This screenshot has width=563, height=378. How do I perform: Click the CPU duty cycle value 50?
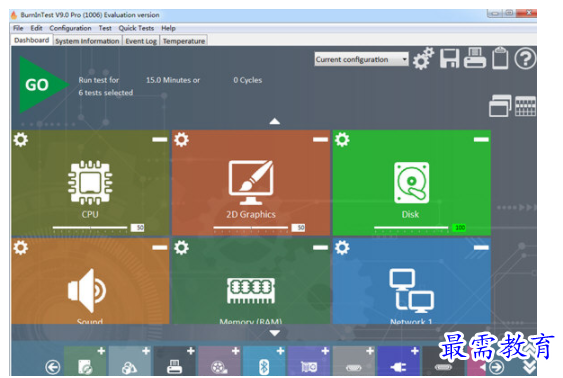point(138,228)
